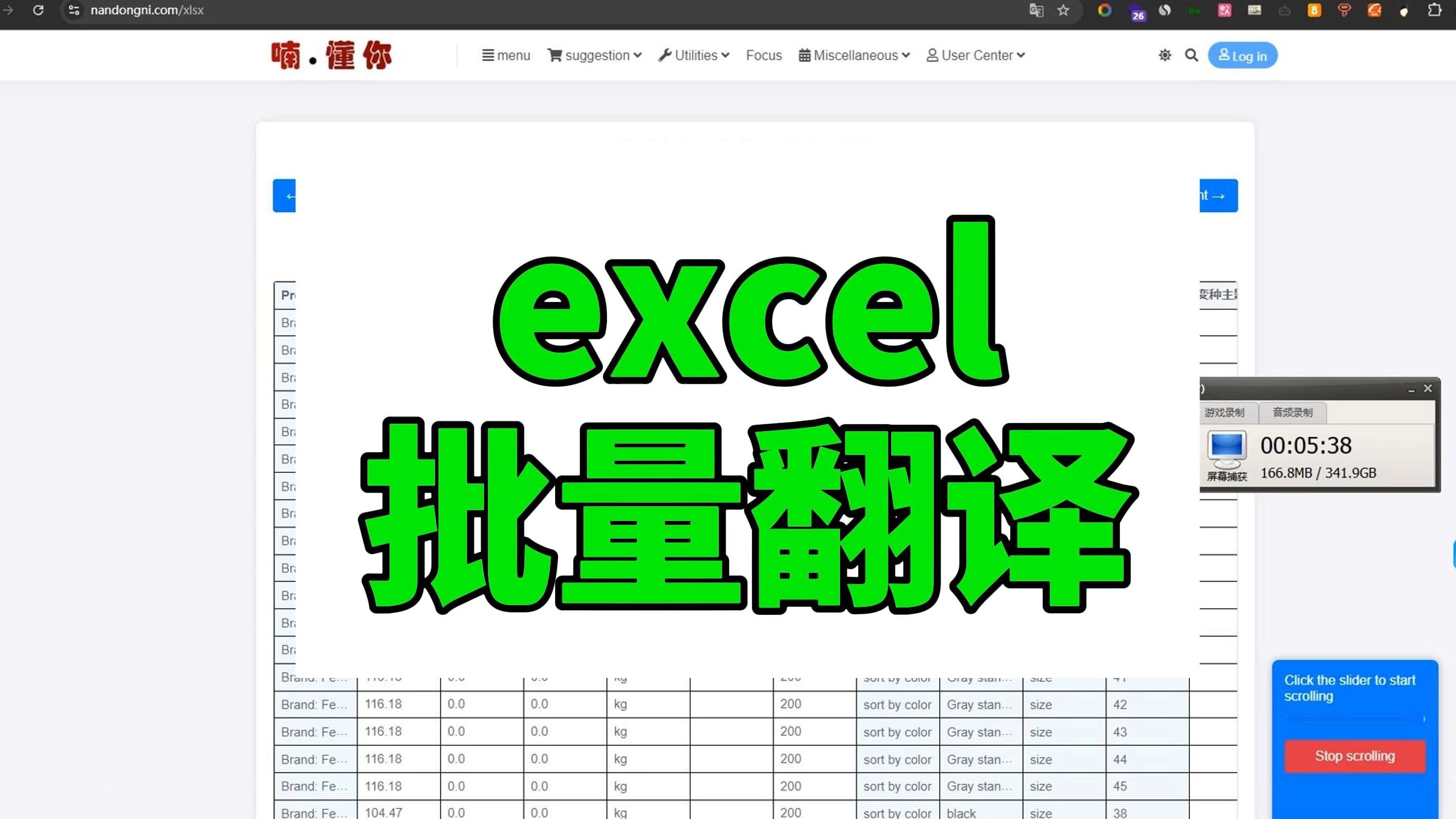This screenshot has width=1456, height=819.
Task: Open site search with the magnifier icon
Action: click(1192, 55)
